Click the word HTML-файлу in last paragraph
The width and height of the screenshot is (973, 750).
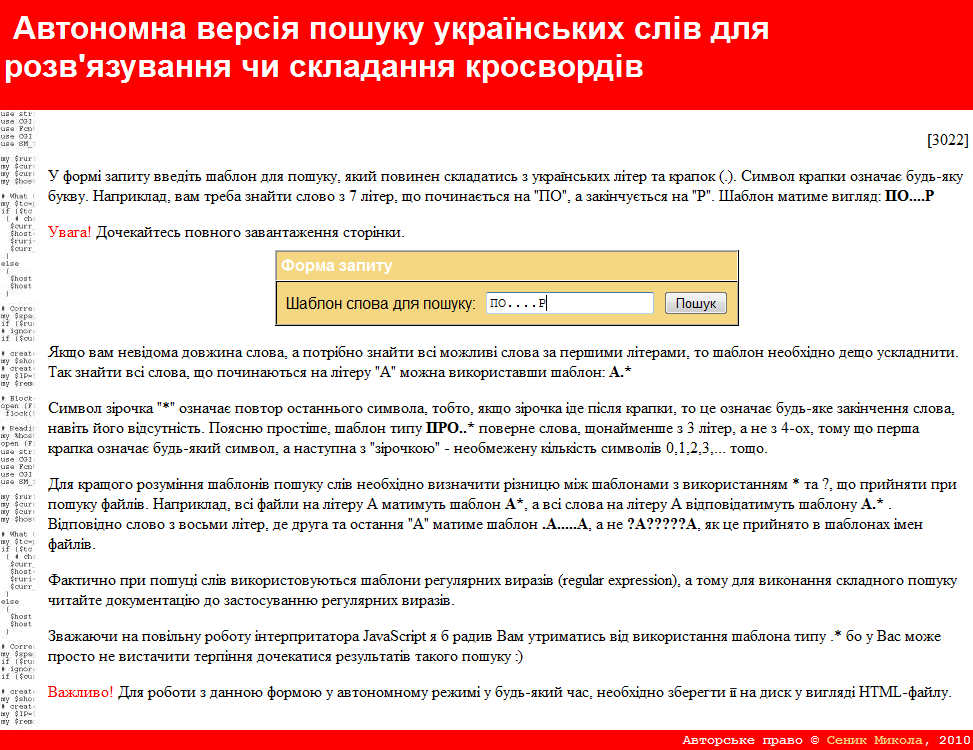tap(904, 692)
